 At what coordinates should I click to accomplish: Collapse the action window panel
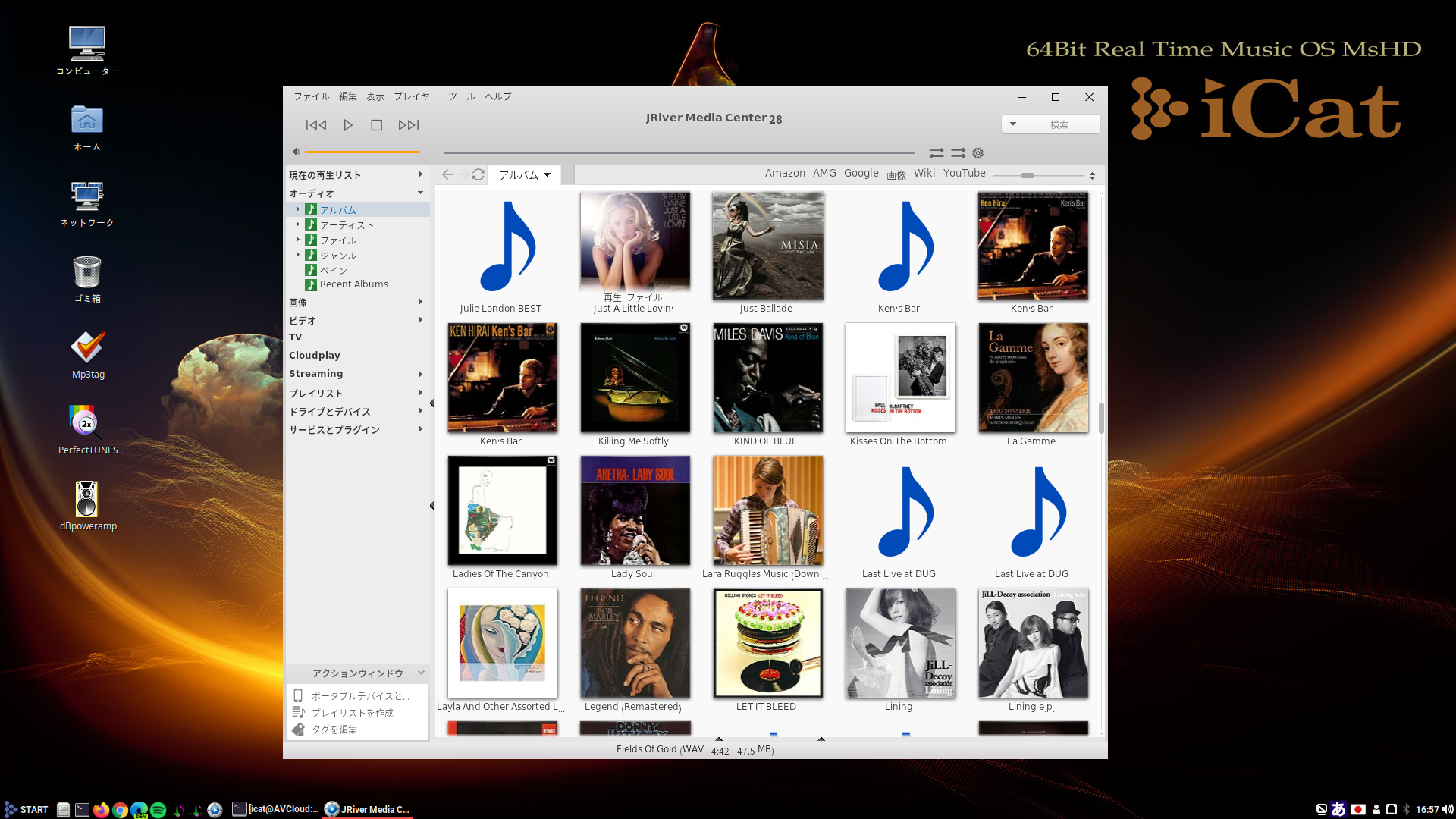[421, 673]
